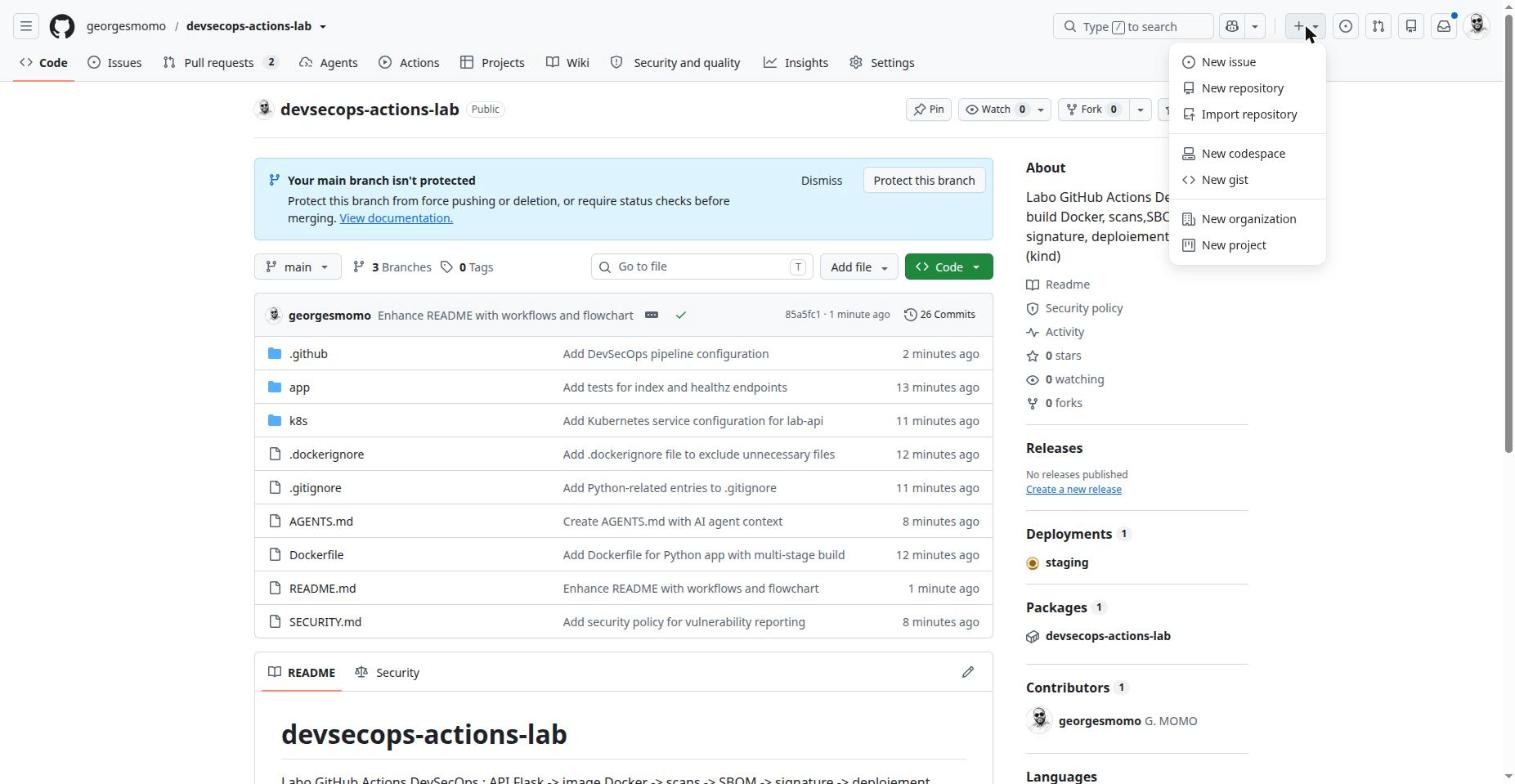Click Create a new release link
Screen dimensions: 1515x784
[1073, 490]
